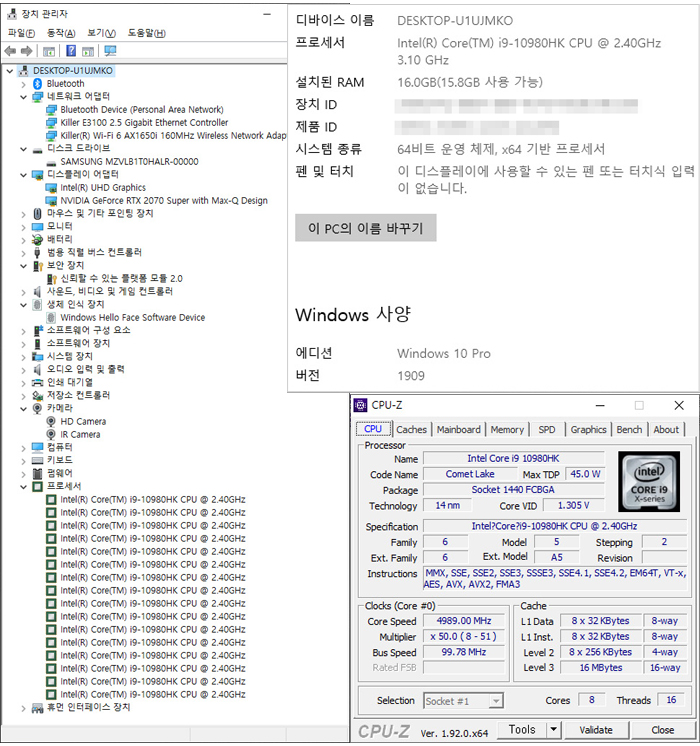The height and width of the screenshot is (746, 700).
Task: Open the 도움말(H) menu
Action: [x=147, y=33]
